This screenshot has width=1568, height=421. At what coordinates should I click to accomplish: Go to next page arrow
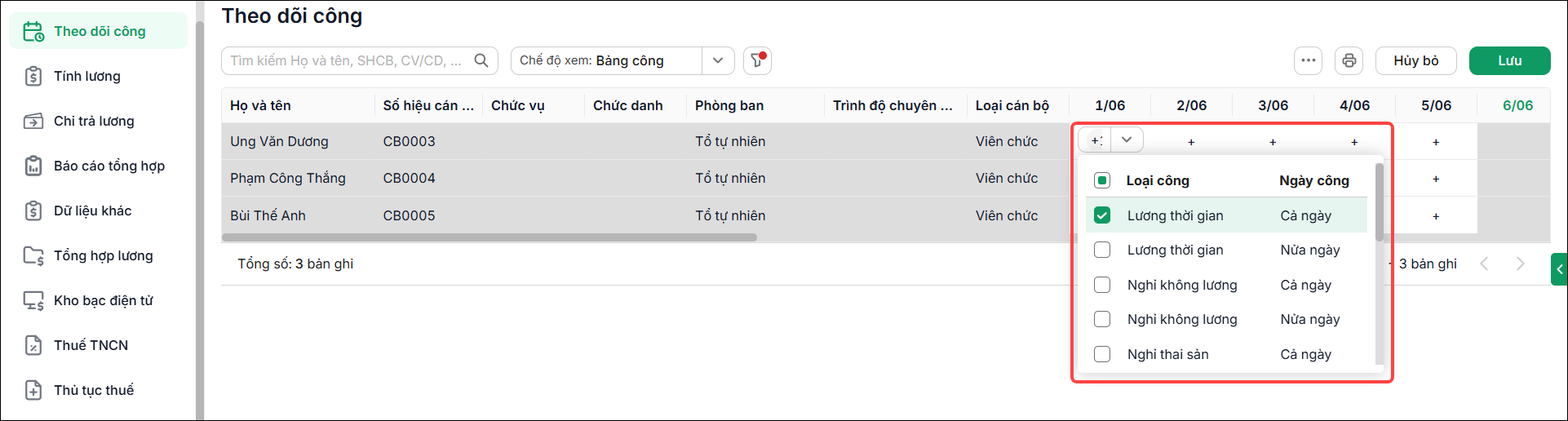tap(1520, 264)
